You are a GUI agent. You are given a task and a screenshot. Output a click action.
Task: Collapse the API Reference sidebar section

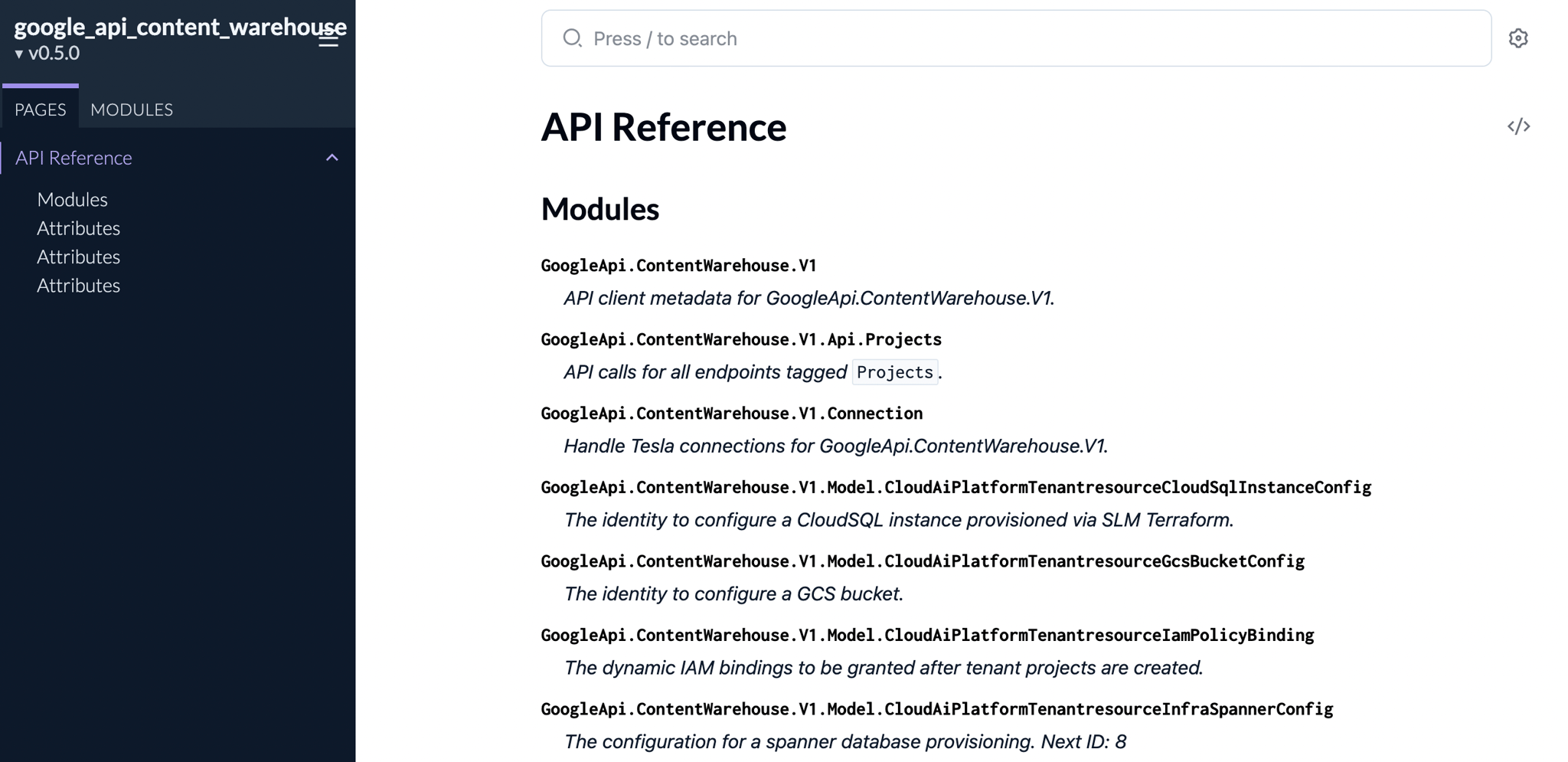tap(332, 158)
